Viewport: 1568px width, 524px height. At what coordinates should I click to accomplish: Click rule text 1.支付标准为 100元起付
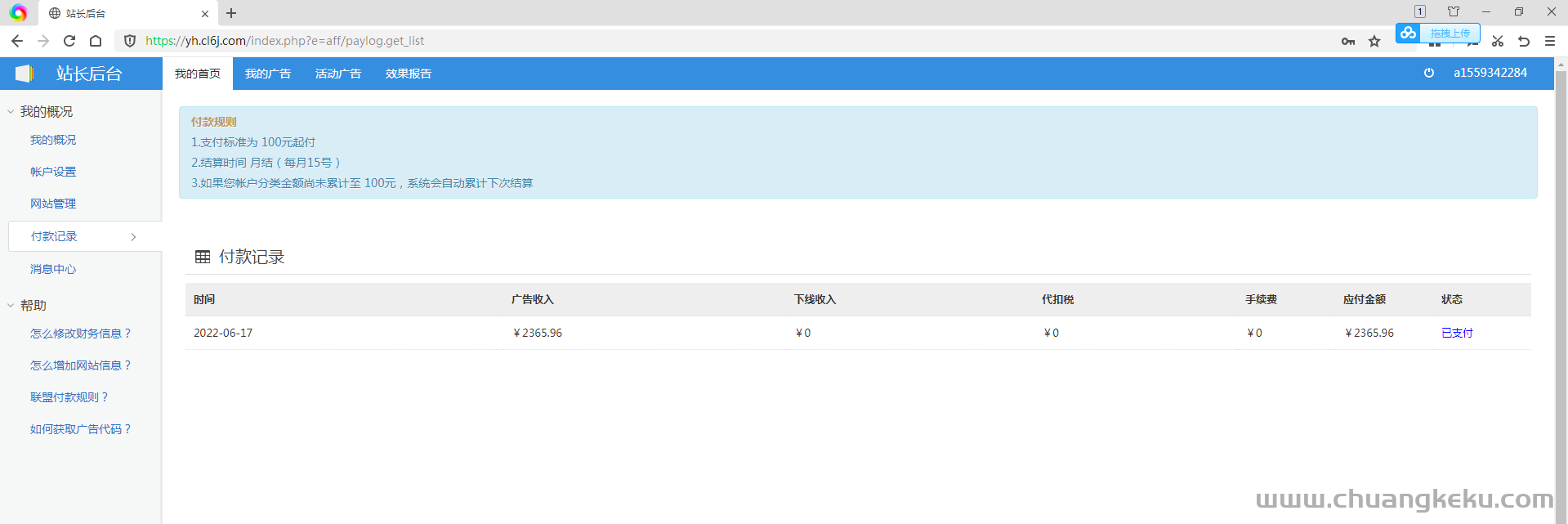pyautogui.click(x=253, y=142)
